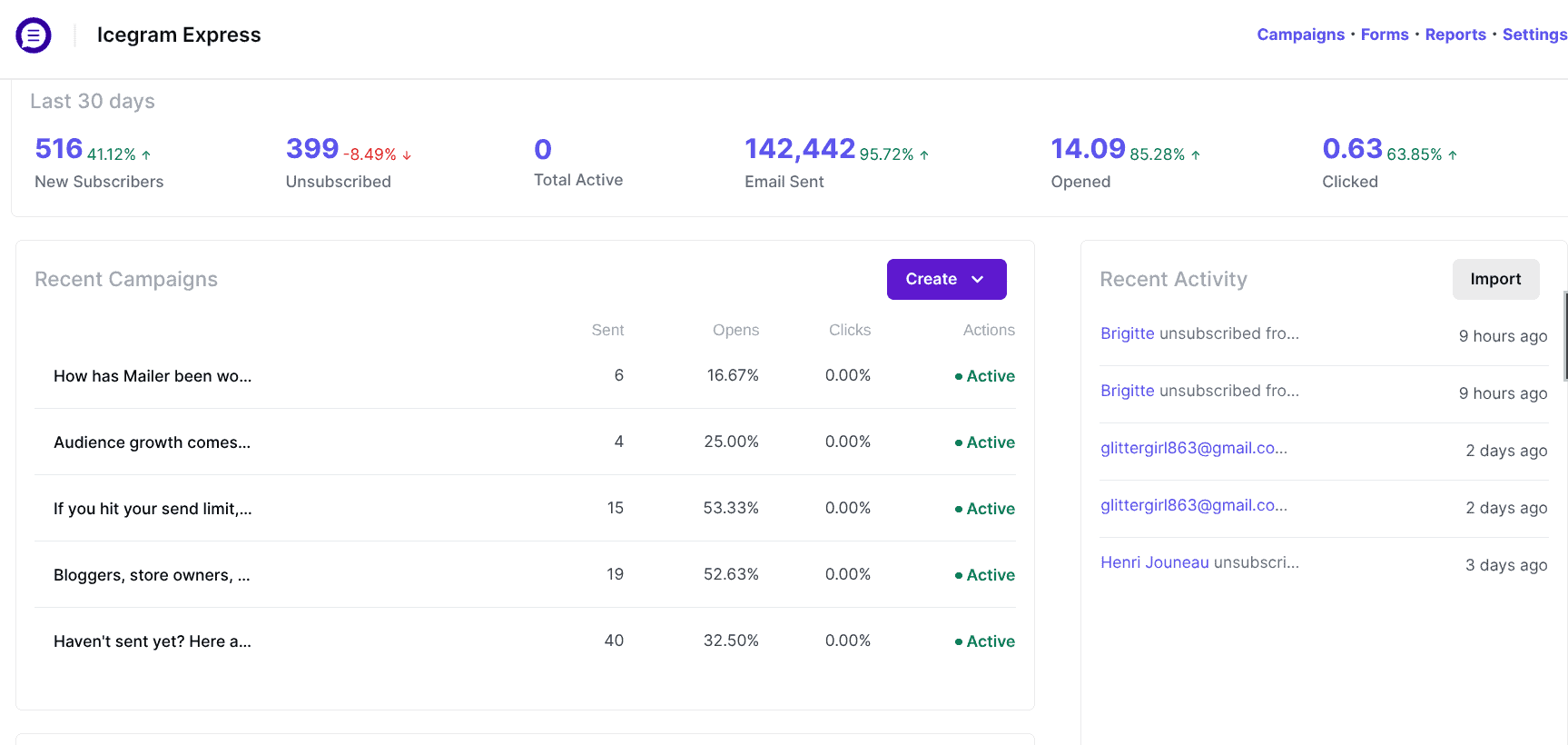The width and height of the screenshot is (1568, 745).
Task: Click Active status of 'Haven't sent yet' campaign
Action: pyautogui.click(x=985, y=641)
